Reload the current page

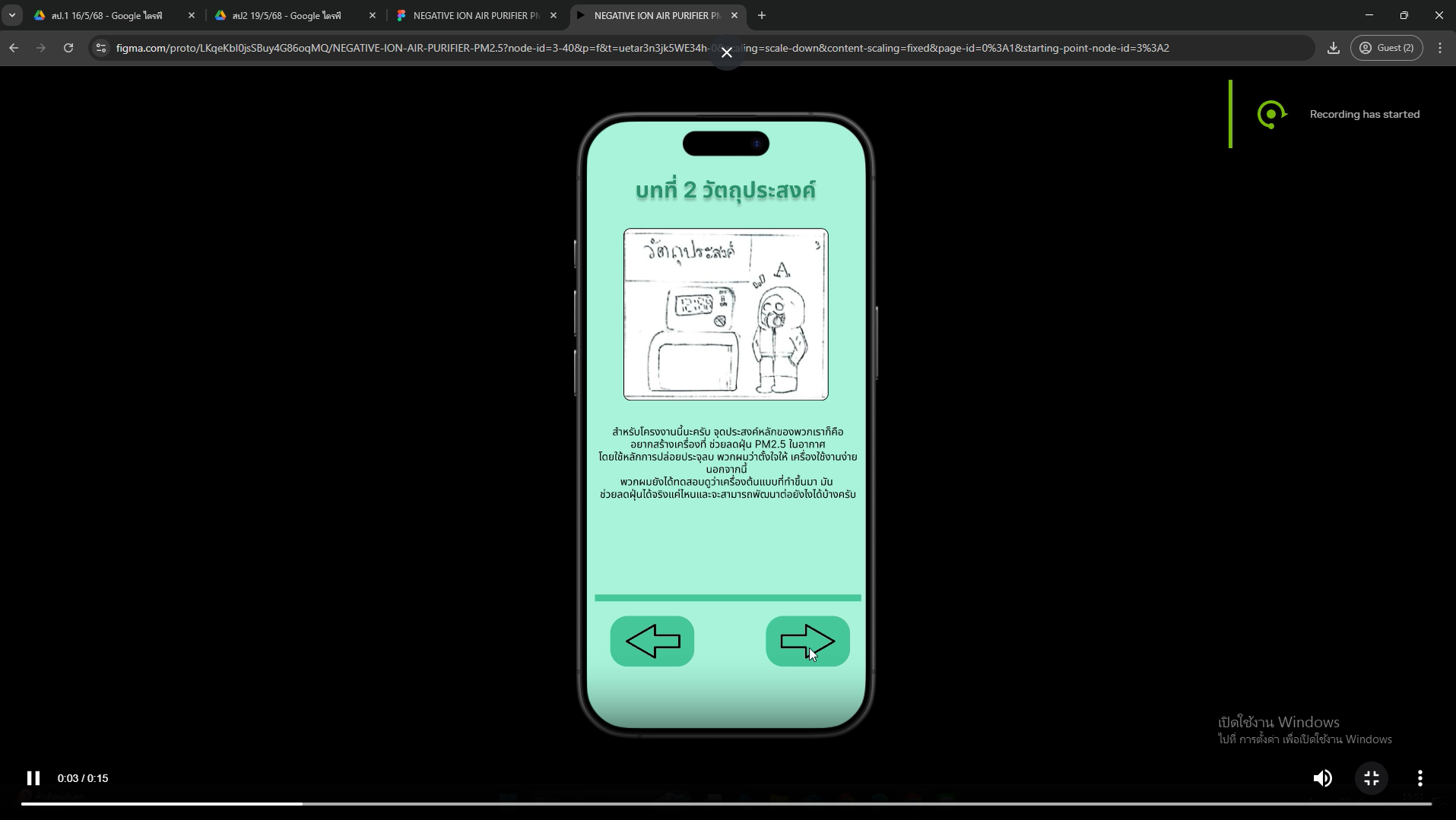pyautogui.click(x=68, y=48)
